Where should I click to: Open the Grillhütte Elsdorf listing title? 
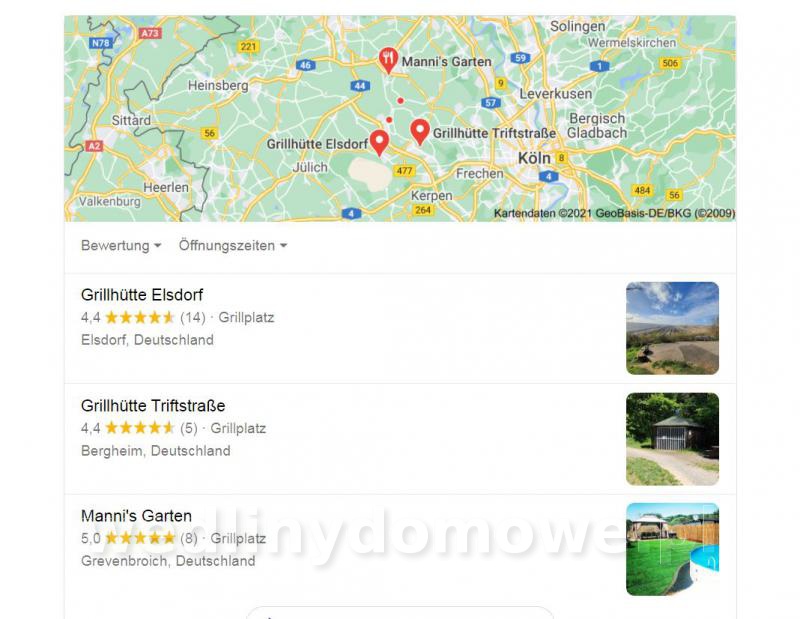(x=142, y=295)
